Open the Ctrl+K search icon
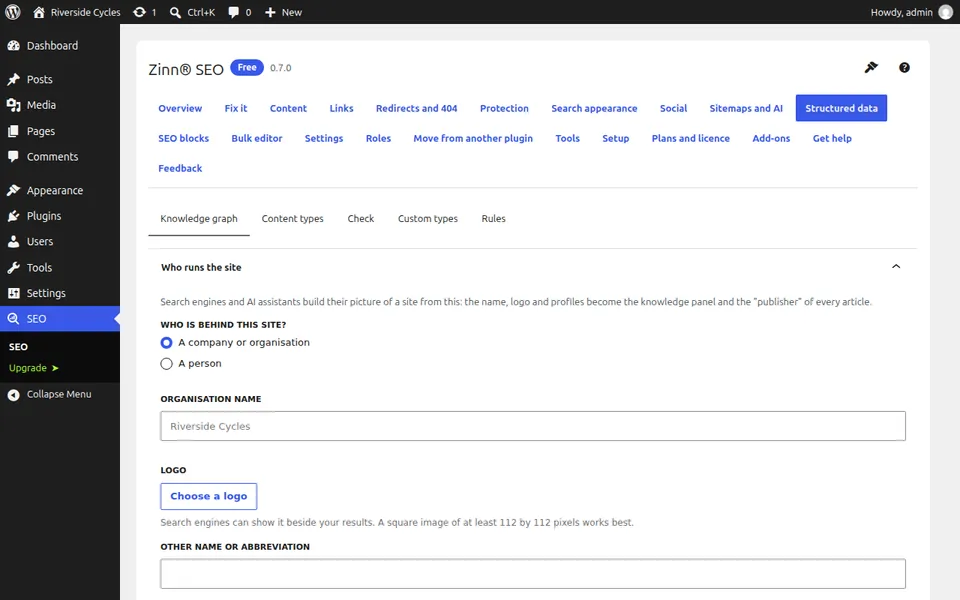 (x=175, y=12)
